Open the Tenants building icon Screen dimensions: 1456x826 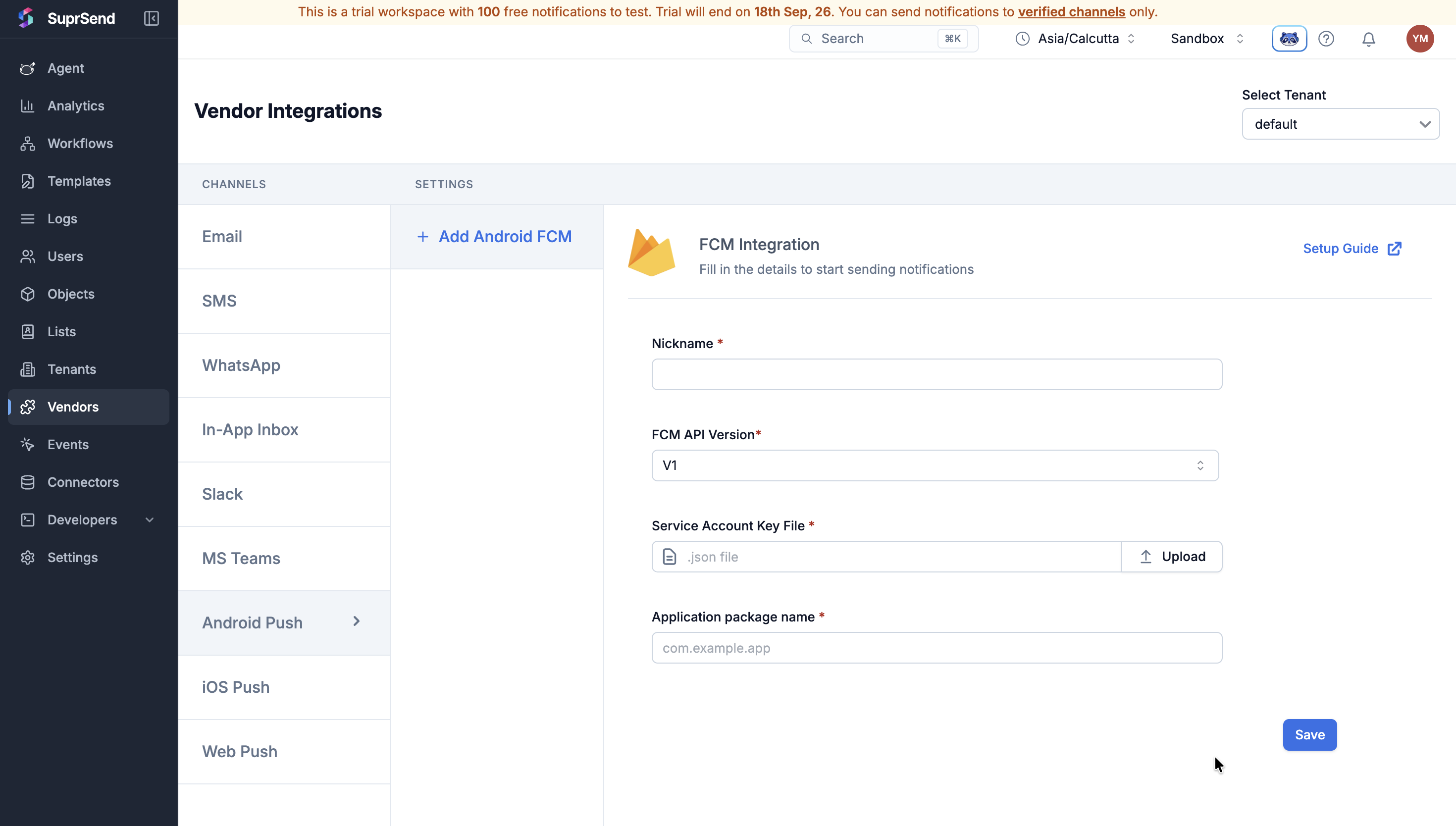pyautogui.click(x=28, y=369)
